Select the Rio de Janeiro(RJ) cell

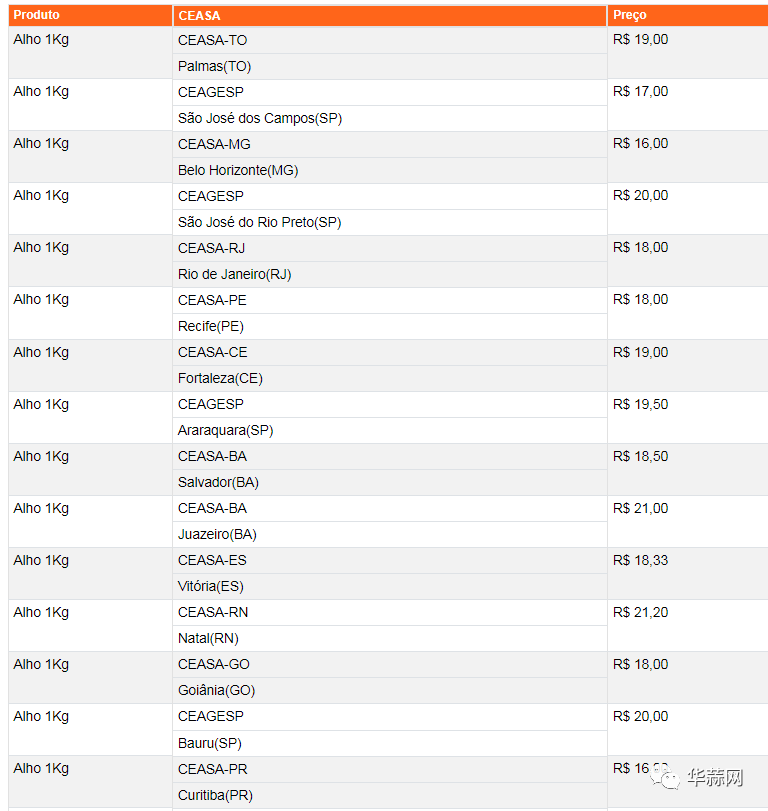pos(390,274)
